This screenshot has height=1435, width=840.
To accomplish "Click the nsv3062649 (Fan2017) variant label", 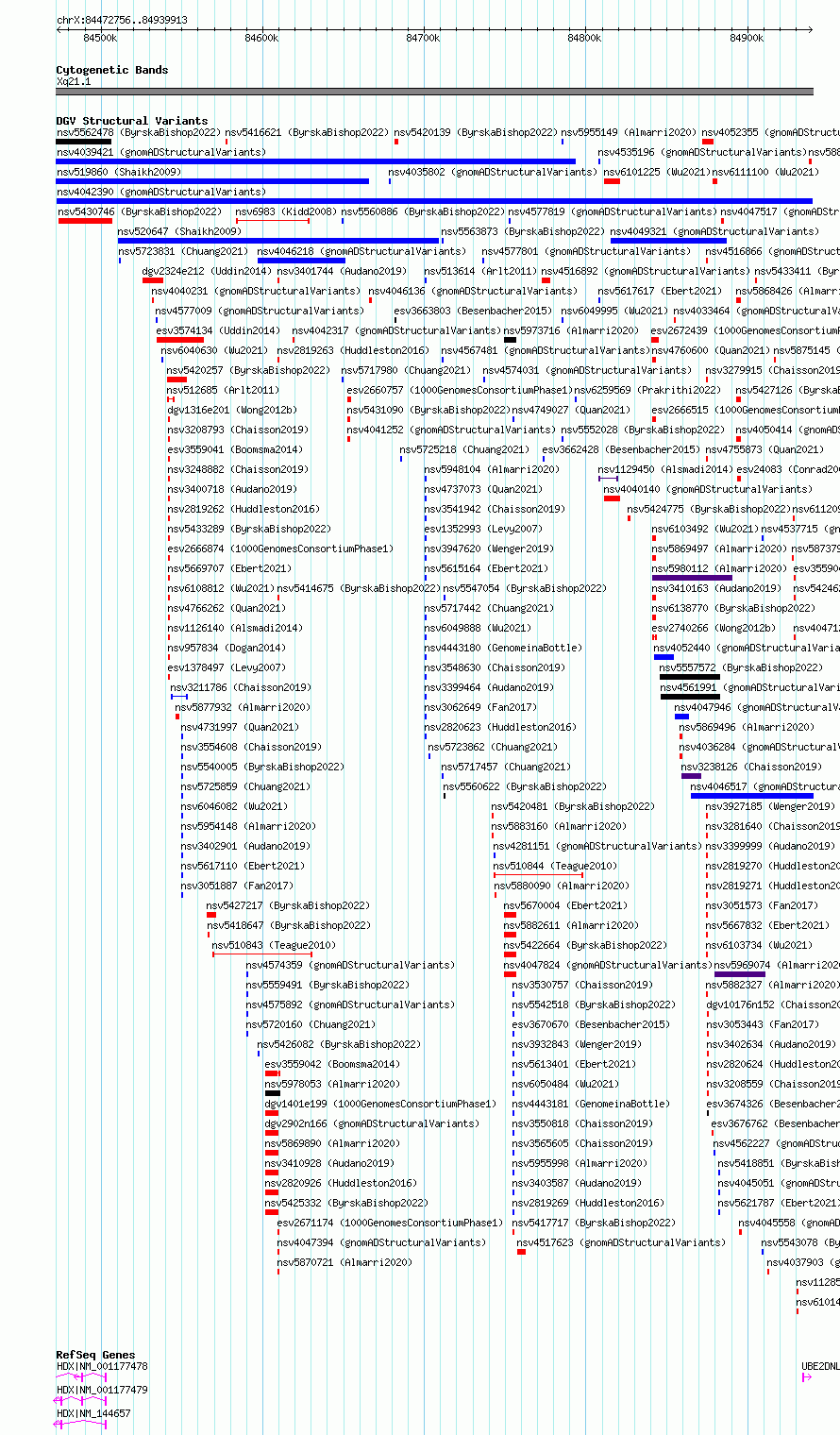I will tap(480, 707).
